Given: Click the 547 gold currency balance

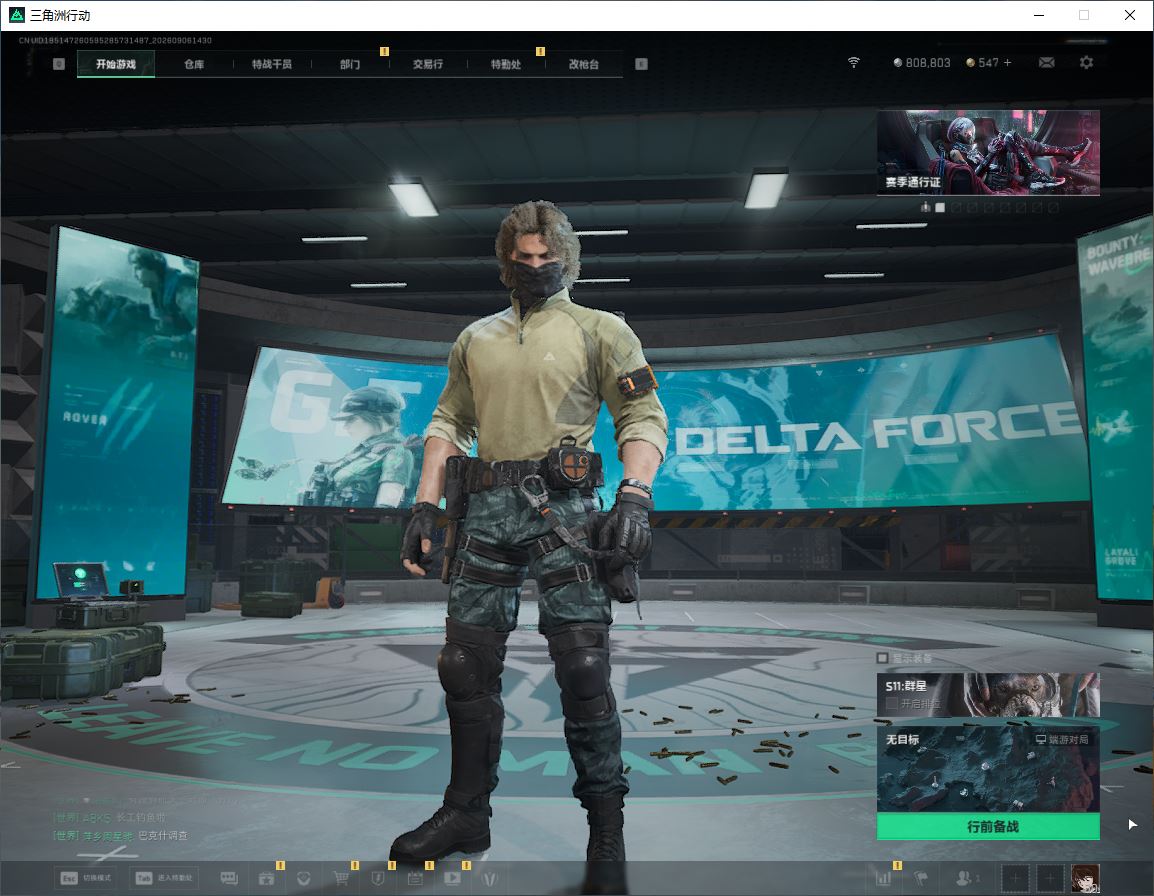Looking at the screenshot, I should (983, 63).
